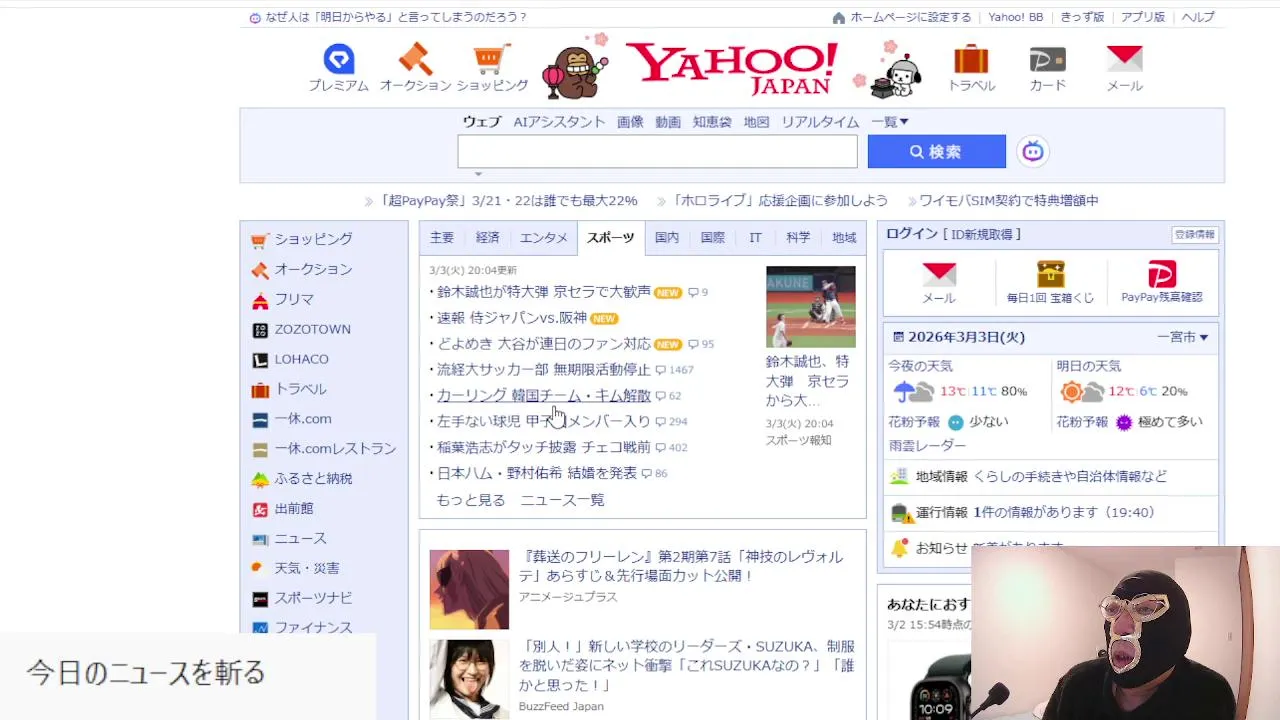1280x720 pixels.
Task: Click the home icon for ホームページに設定する
Action: tap(839, 17)
